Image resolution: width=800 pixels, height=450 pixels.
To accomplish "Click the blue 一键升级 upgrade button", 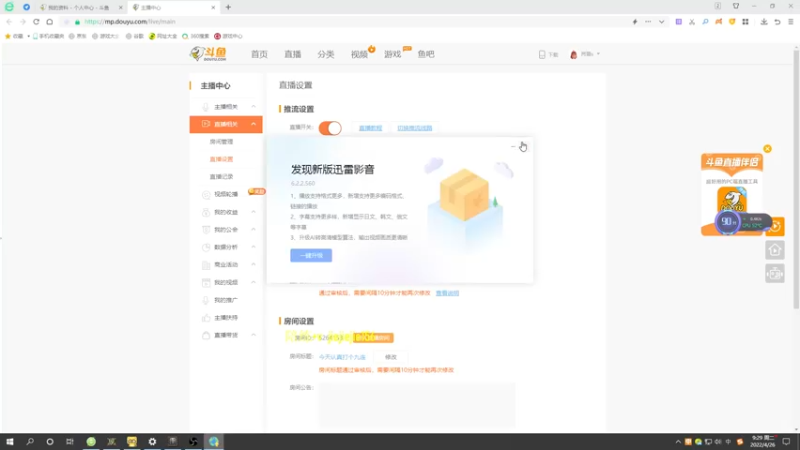I will 311,255.
